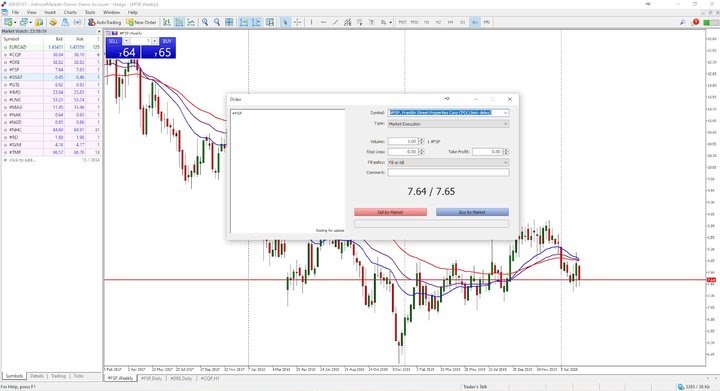The height and width of the screenshot is (391, 720).
Task: Open the Tools menu
Action: (x=90, y=12)
